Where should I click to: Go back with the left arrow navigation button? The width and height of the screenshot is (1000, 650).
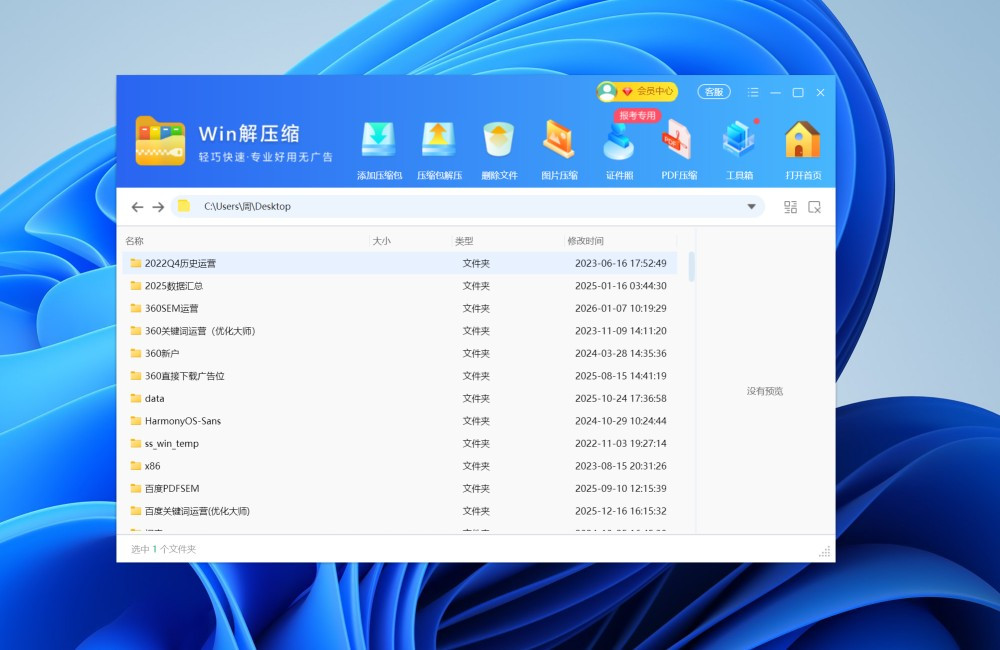pos(137,207)
